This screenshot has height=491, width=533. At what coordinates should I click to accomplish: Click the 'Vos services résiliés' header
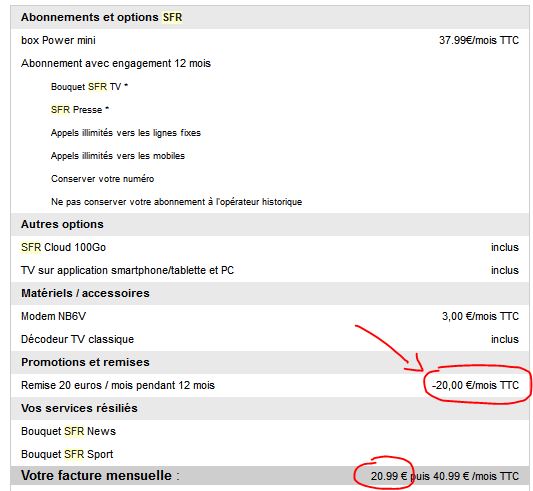point(79,408)
